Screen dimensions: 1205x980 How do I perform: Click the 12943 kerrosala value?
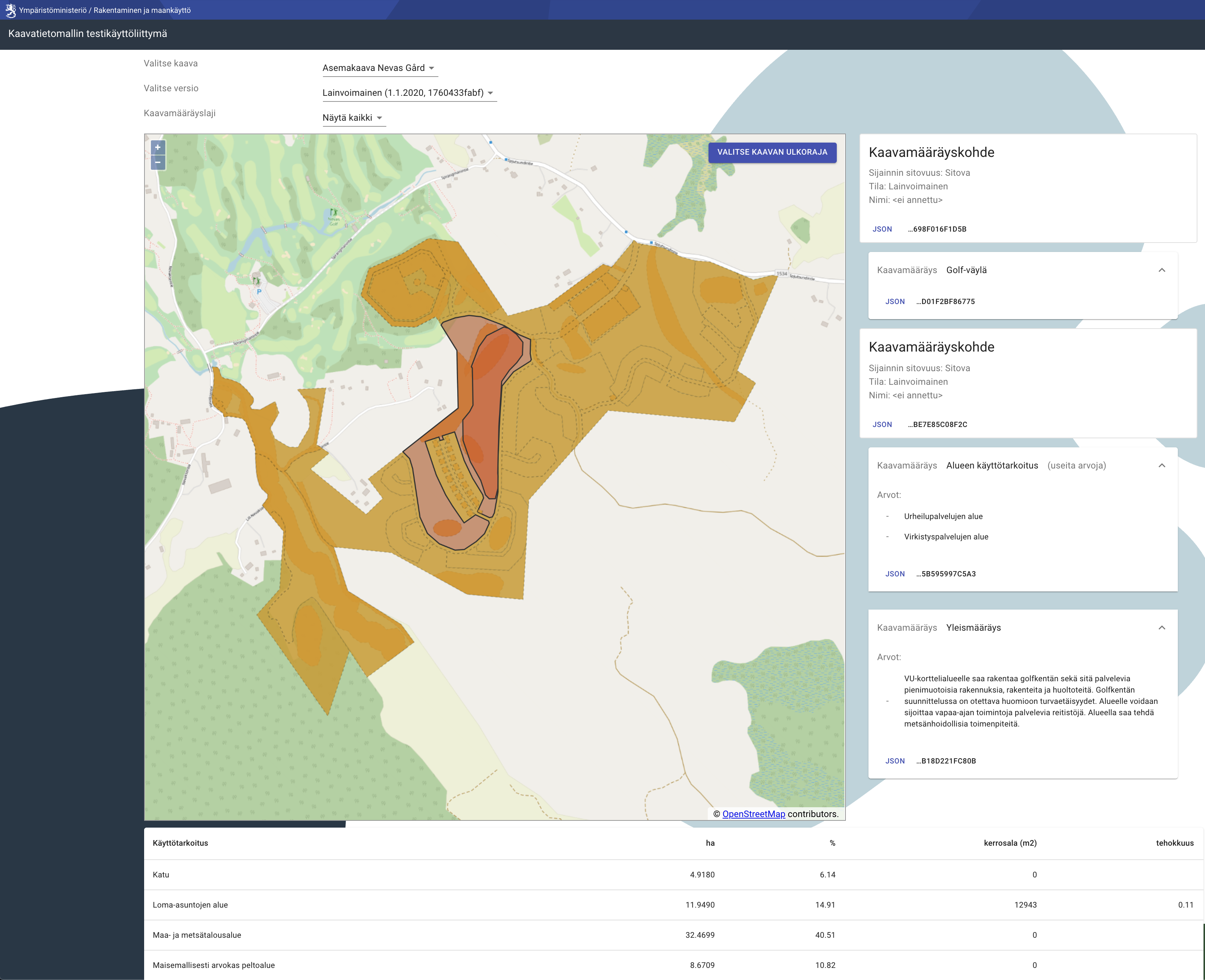click(x=1025, y=905)
